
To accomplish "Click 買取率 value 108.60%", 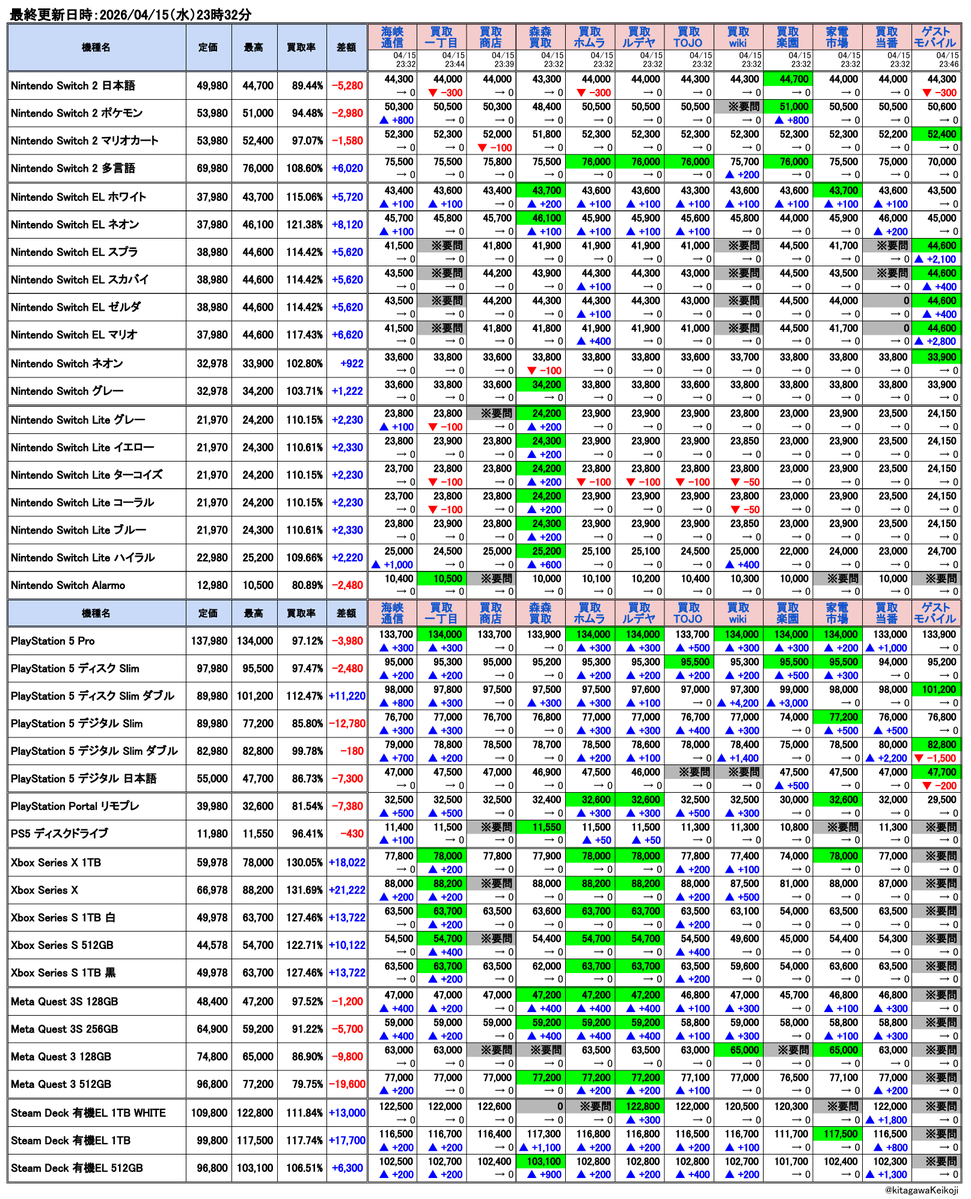I will [x=307, y=168].
